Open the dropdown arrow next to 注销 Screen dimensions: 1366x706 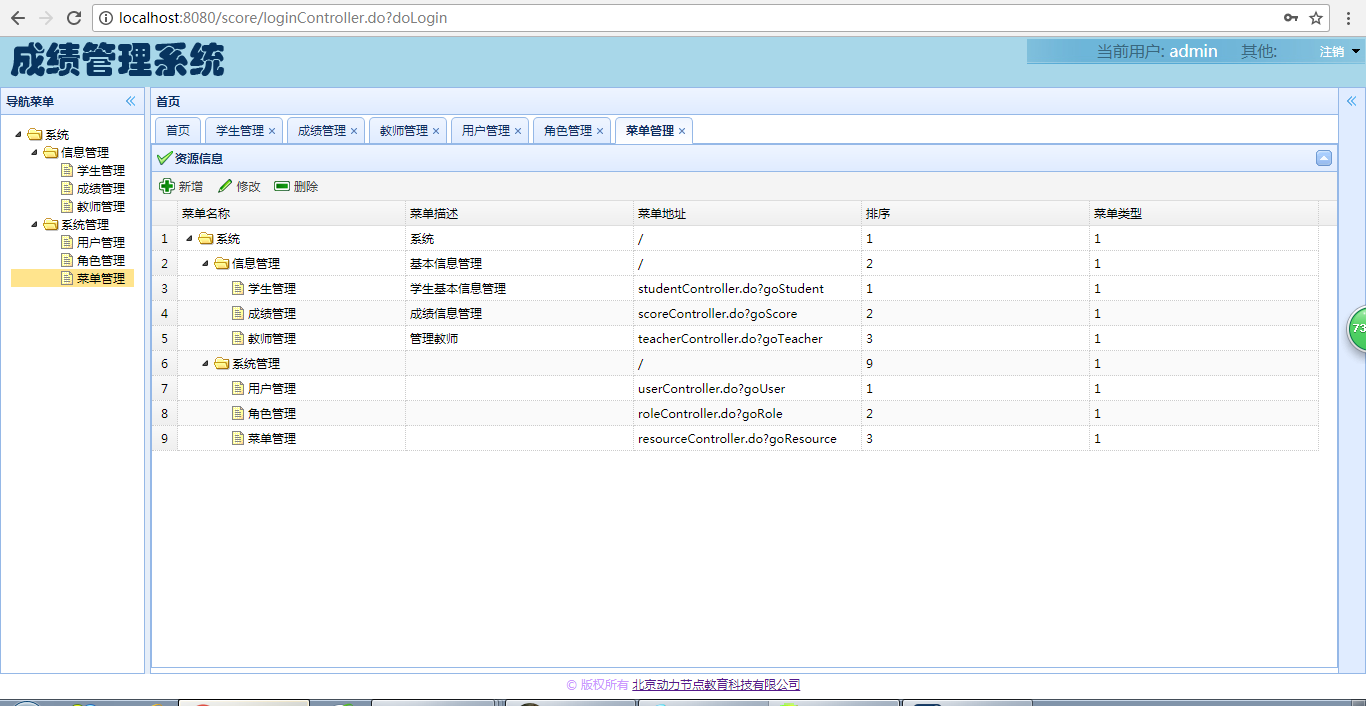point(1355,51)
